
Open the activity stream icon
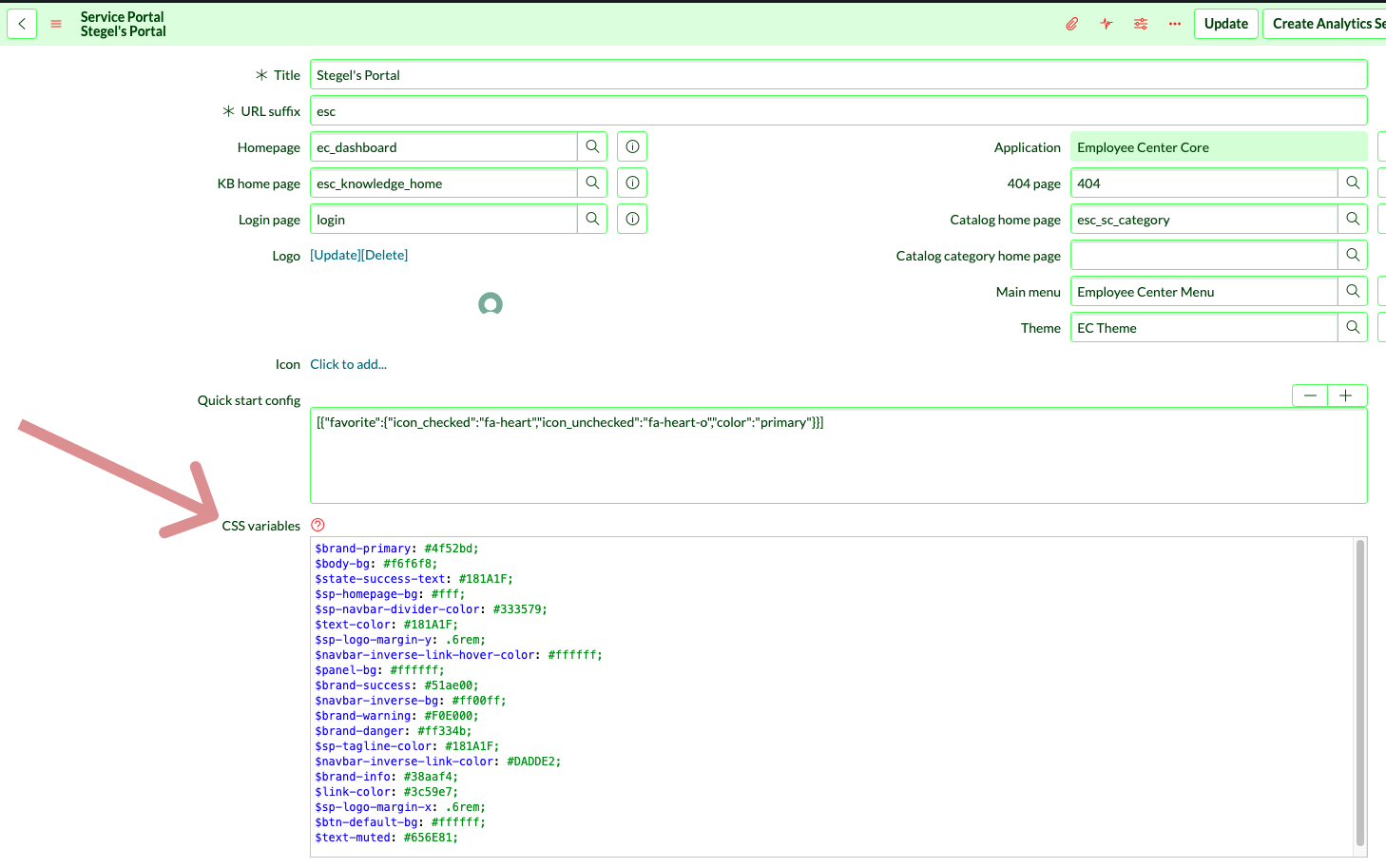click(x=1107, y=24)
